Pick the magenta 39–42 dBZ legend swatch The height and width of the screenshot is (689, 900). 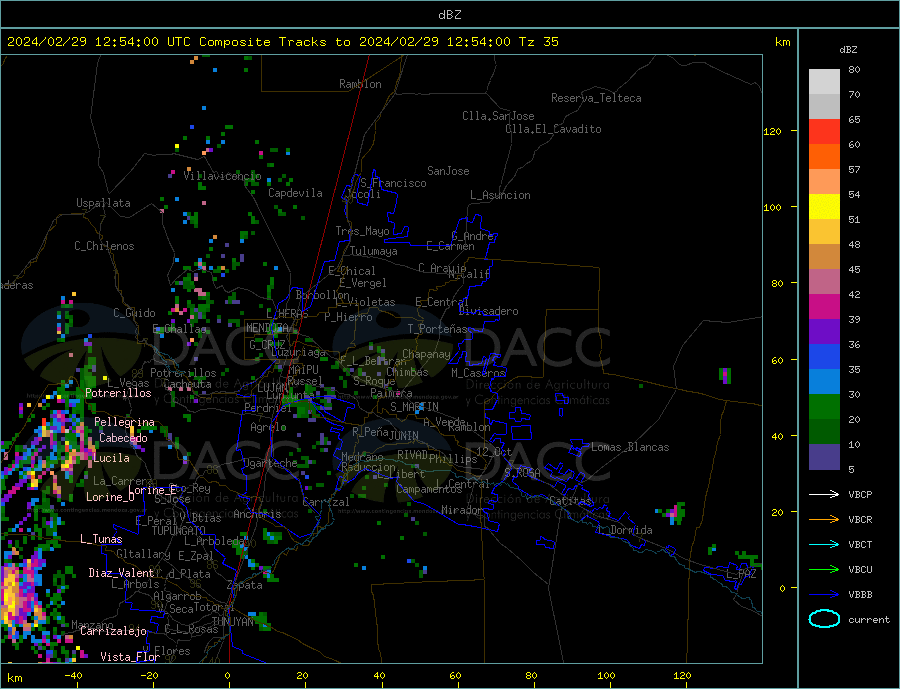click(x=824, y=307)
